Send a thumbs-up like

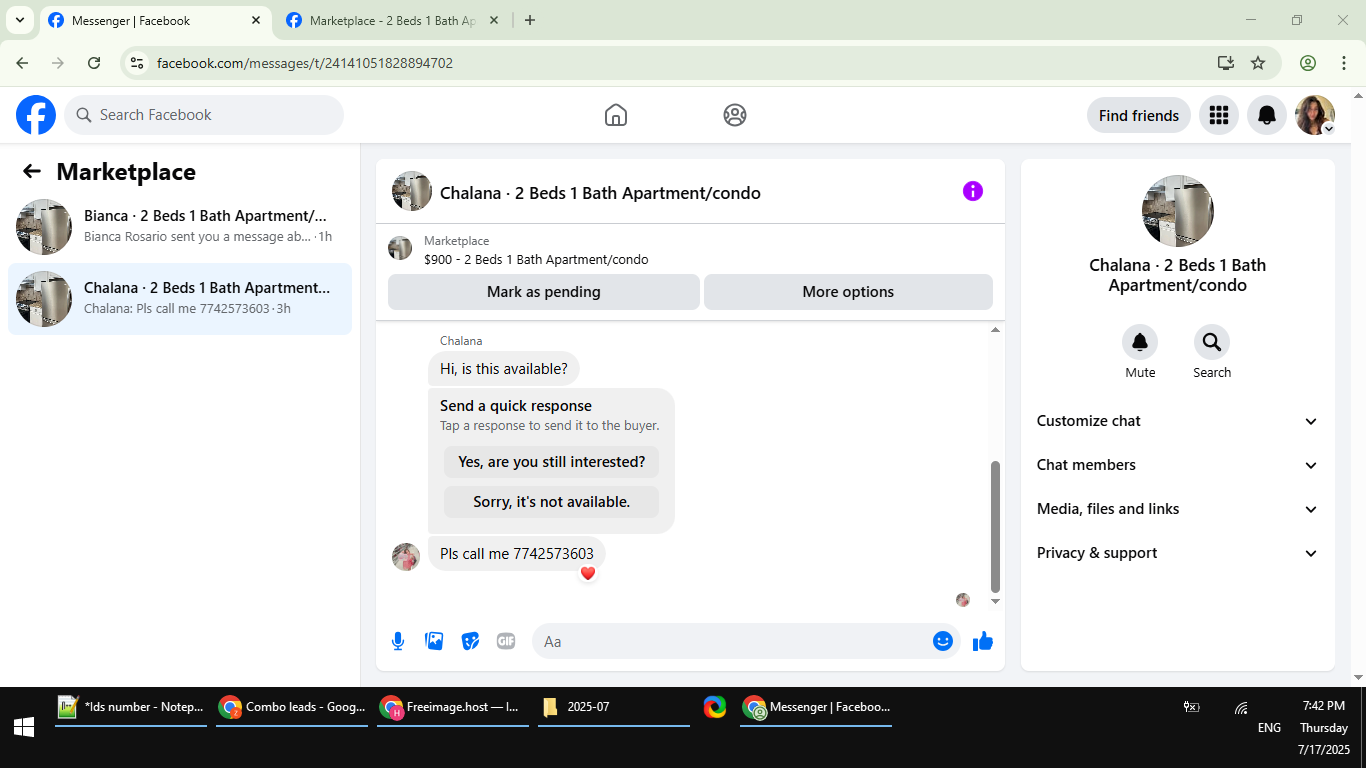983,641
